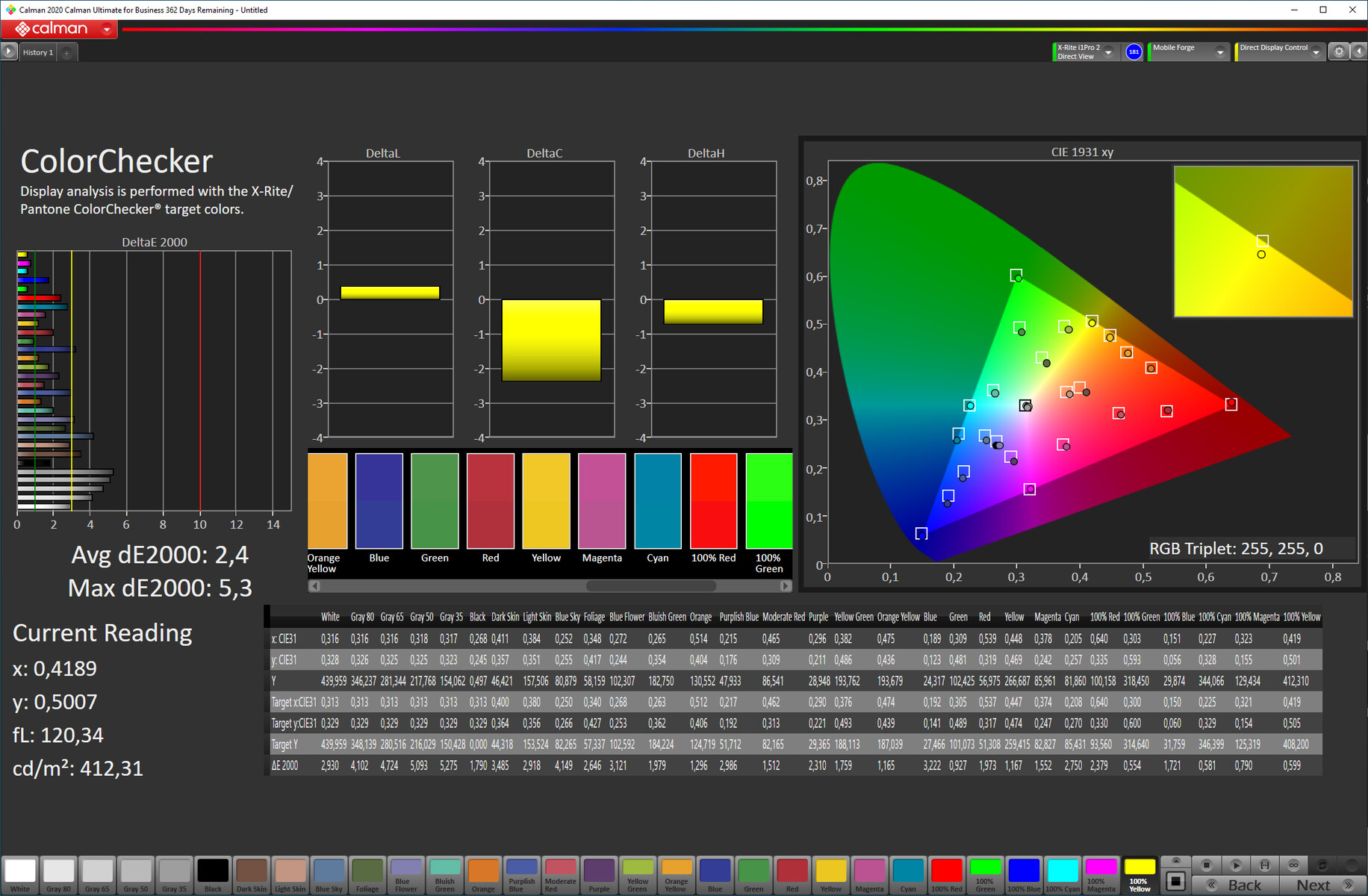Click the right arrow of the patch scrollbar
This screenshot has height=896, width=1368.
(x=786, y=586)
